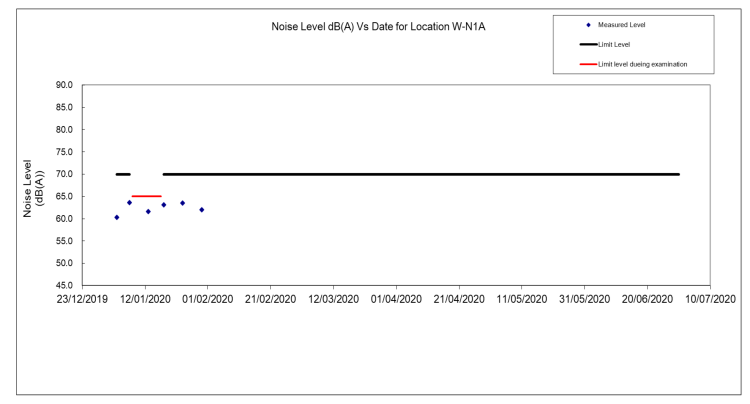The image size is (750, 404).
Task: Click the red examination limit line at 65 dB
Action: [146, 196]
